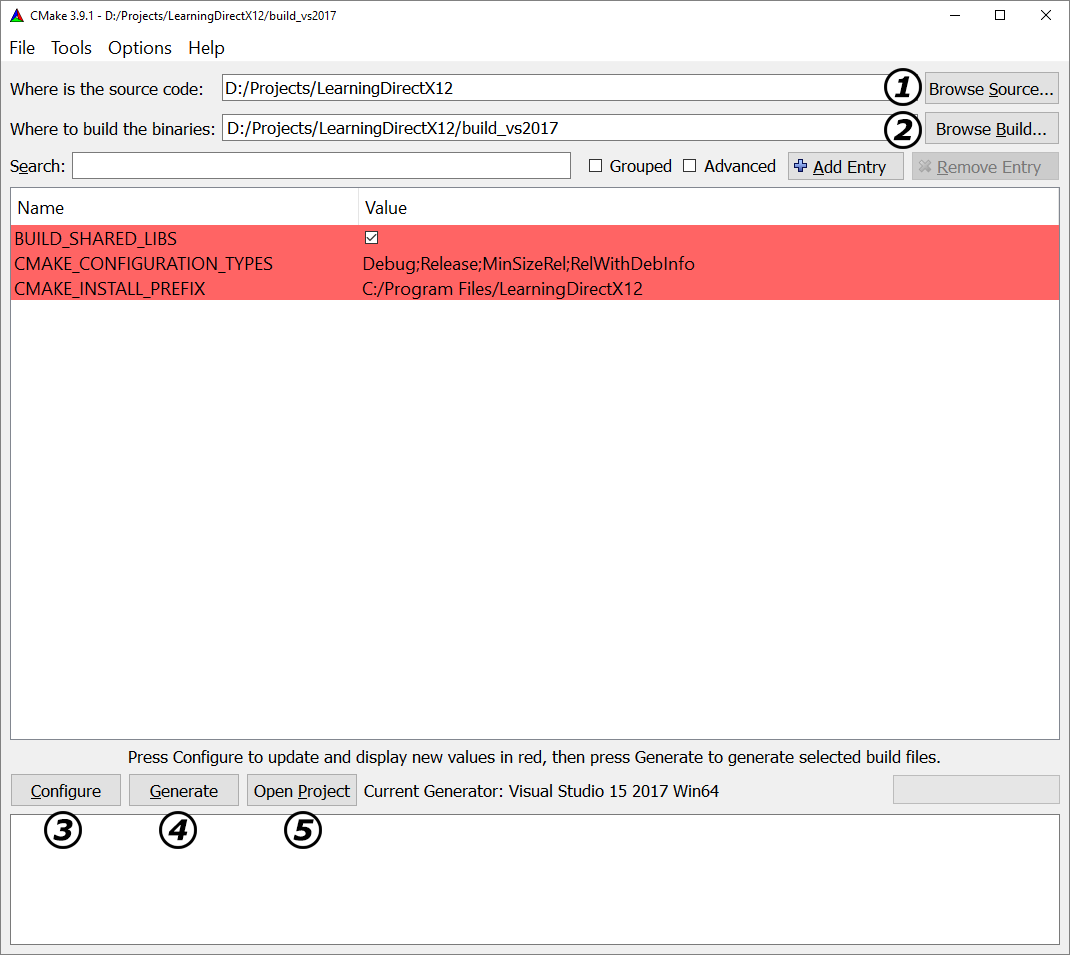Click the Browse Build button
The width and height of the screenshot is (1070, 955).
pyautogui.click(x=991, y=129)
